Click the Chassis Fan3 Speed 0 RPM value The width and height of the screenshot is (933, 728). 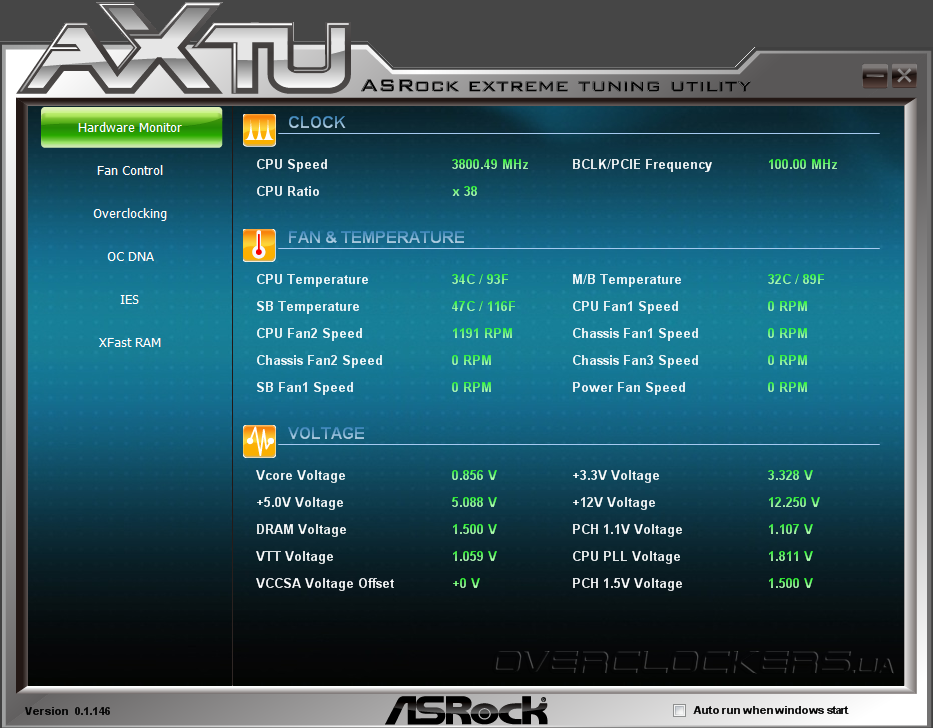coord(787,360)
